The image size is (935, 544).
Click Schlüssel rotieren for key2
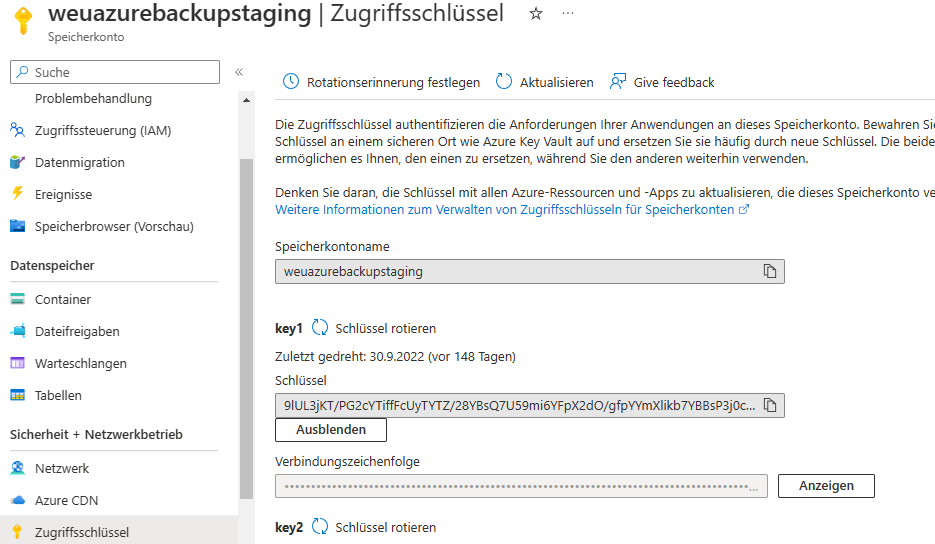[x=385, y=528]
